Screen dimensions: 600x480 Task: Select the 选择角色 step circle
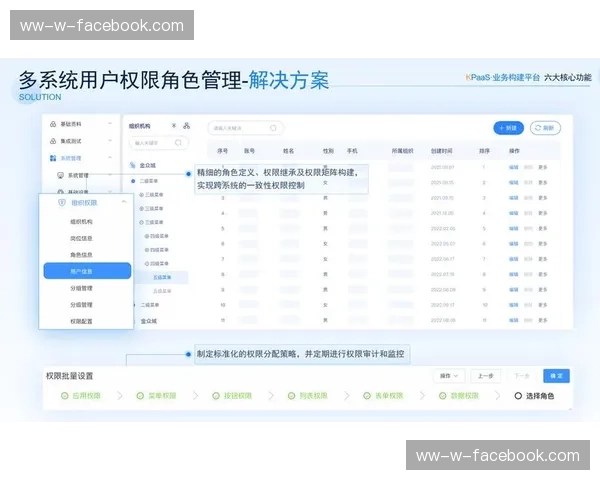[518, 396]
